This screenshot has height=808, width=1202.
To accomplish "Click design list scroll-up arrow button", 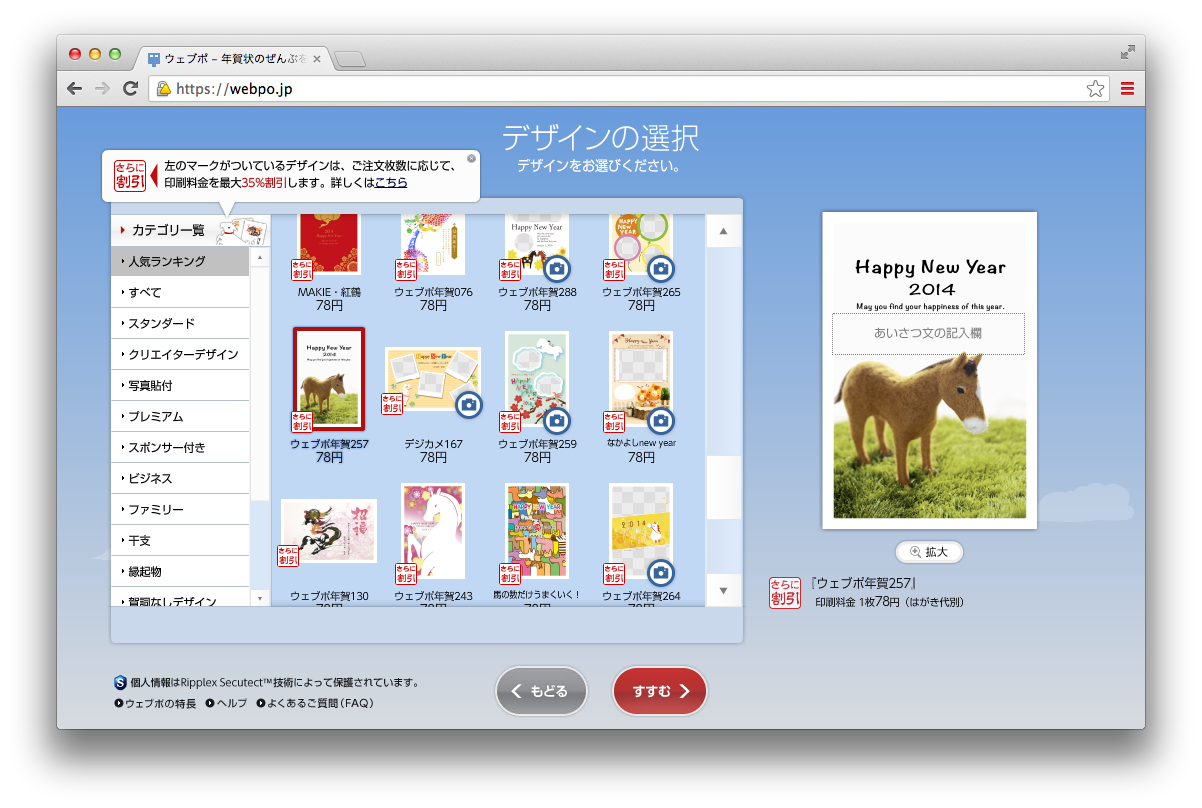I will 724,231.
